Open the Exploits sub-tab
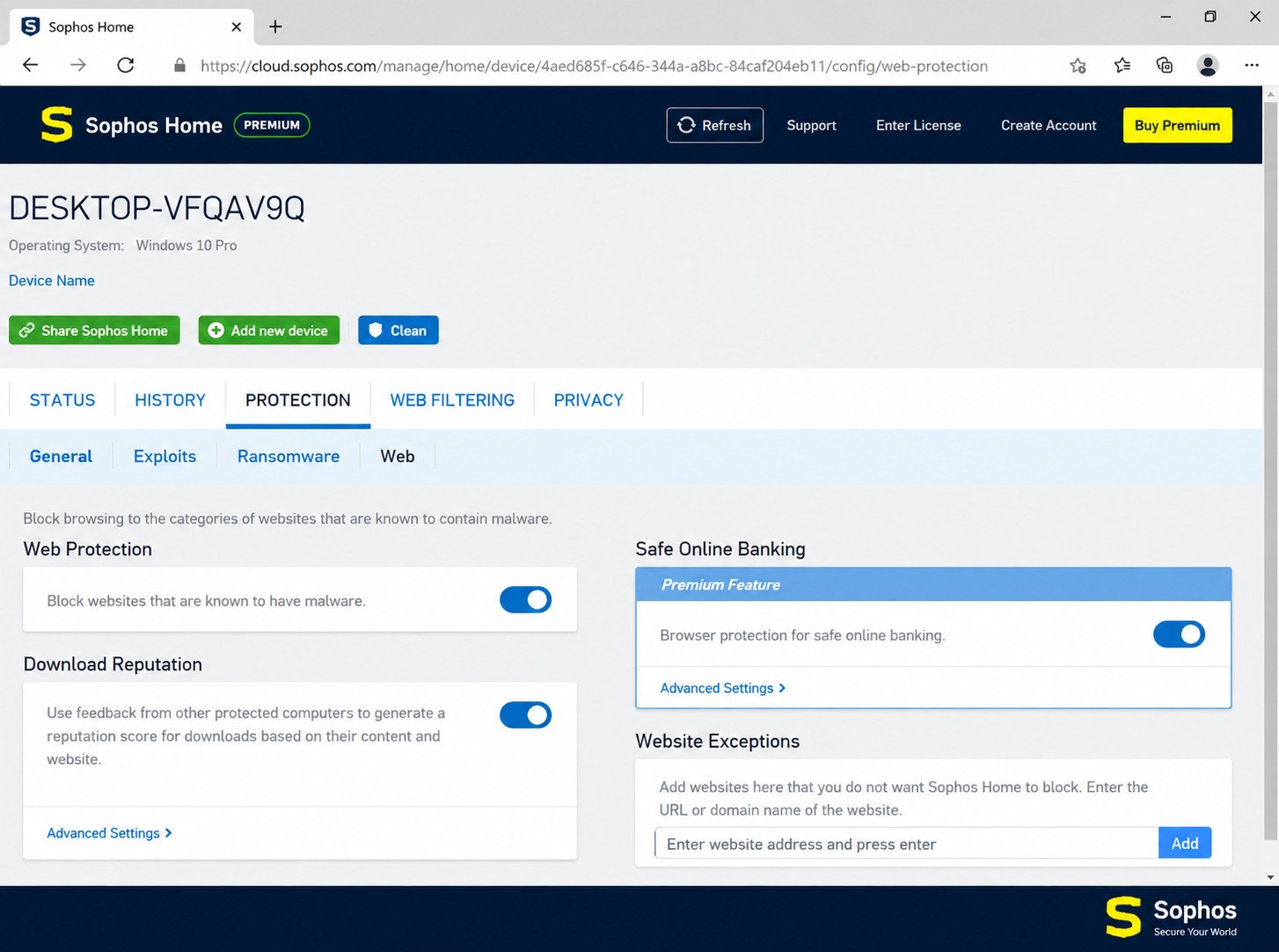The width and height of the screenshot is (1279, 952). [x=164, y=457]
